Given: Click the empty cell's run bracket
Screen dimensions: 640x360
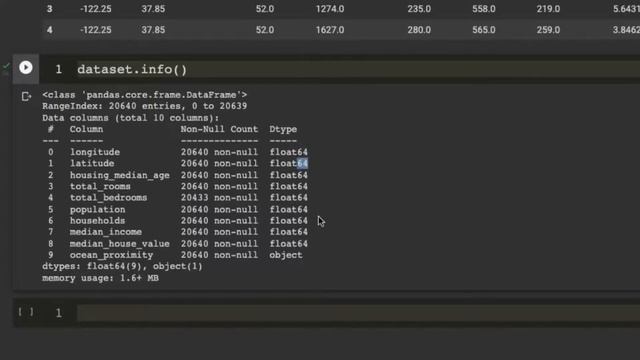Looking at the screenshot, I should coord(26,312).
